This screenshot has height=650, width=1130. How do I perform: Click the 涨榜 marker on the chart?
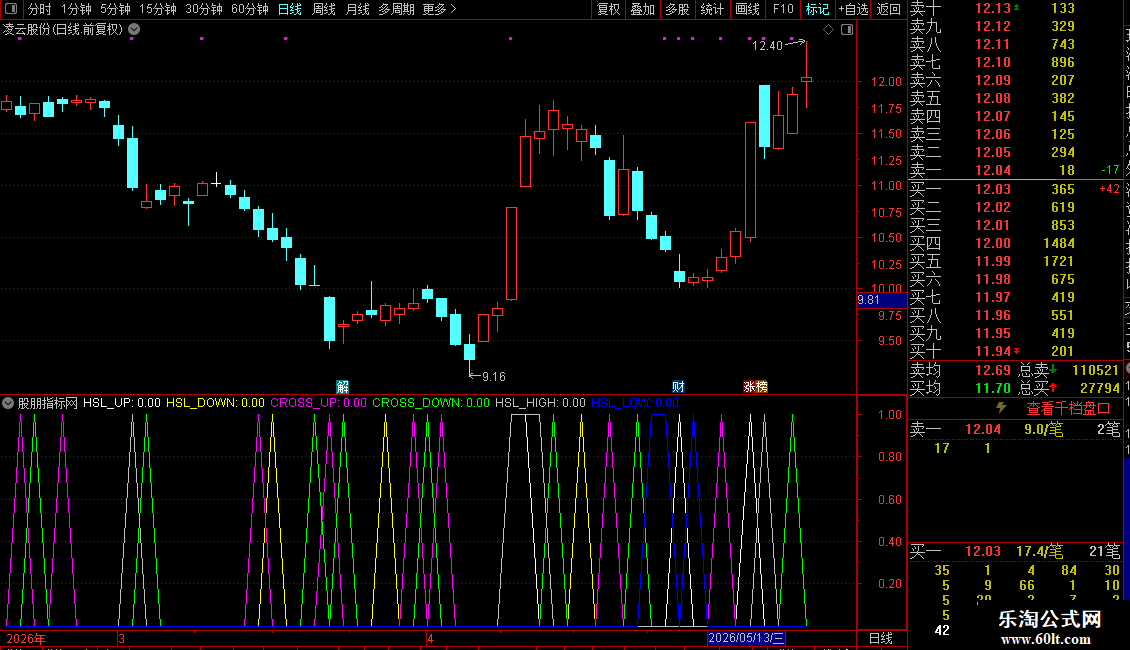(755, 387)
